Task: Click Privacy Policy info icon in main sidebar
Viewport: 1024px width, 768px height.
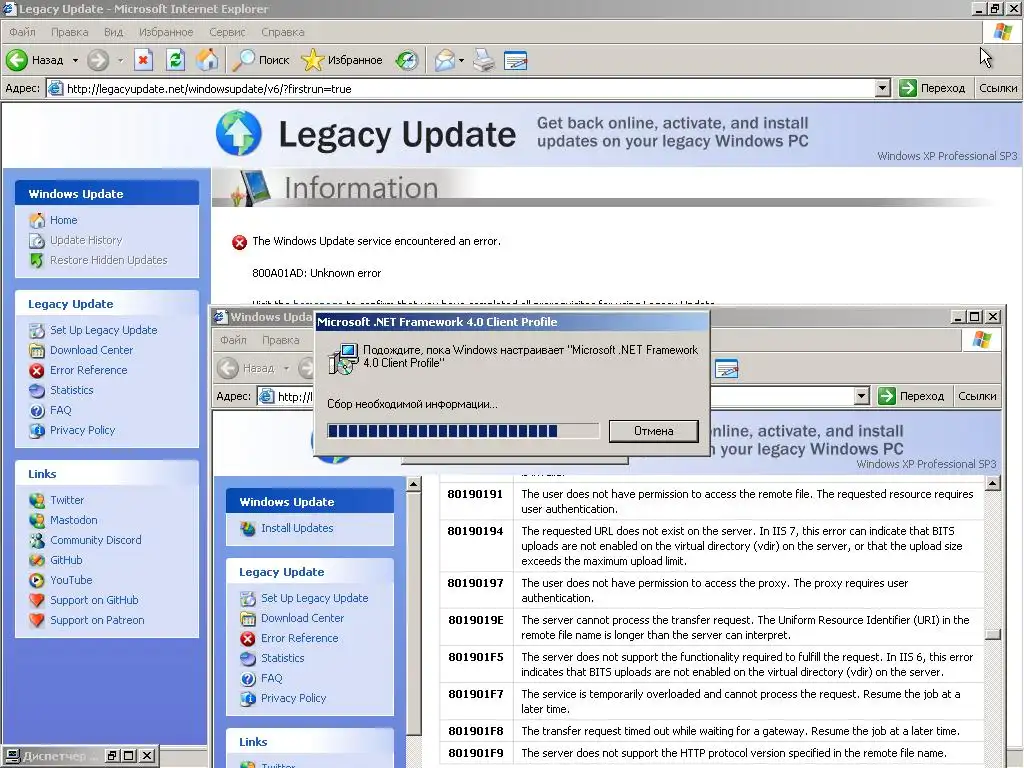Action: [37, 430]
